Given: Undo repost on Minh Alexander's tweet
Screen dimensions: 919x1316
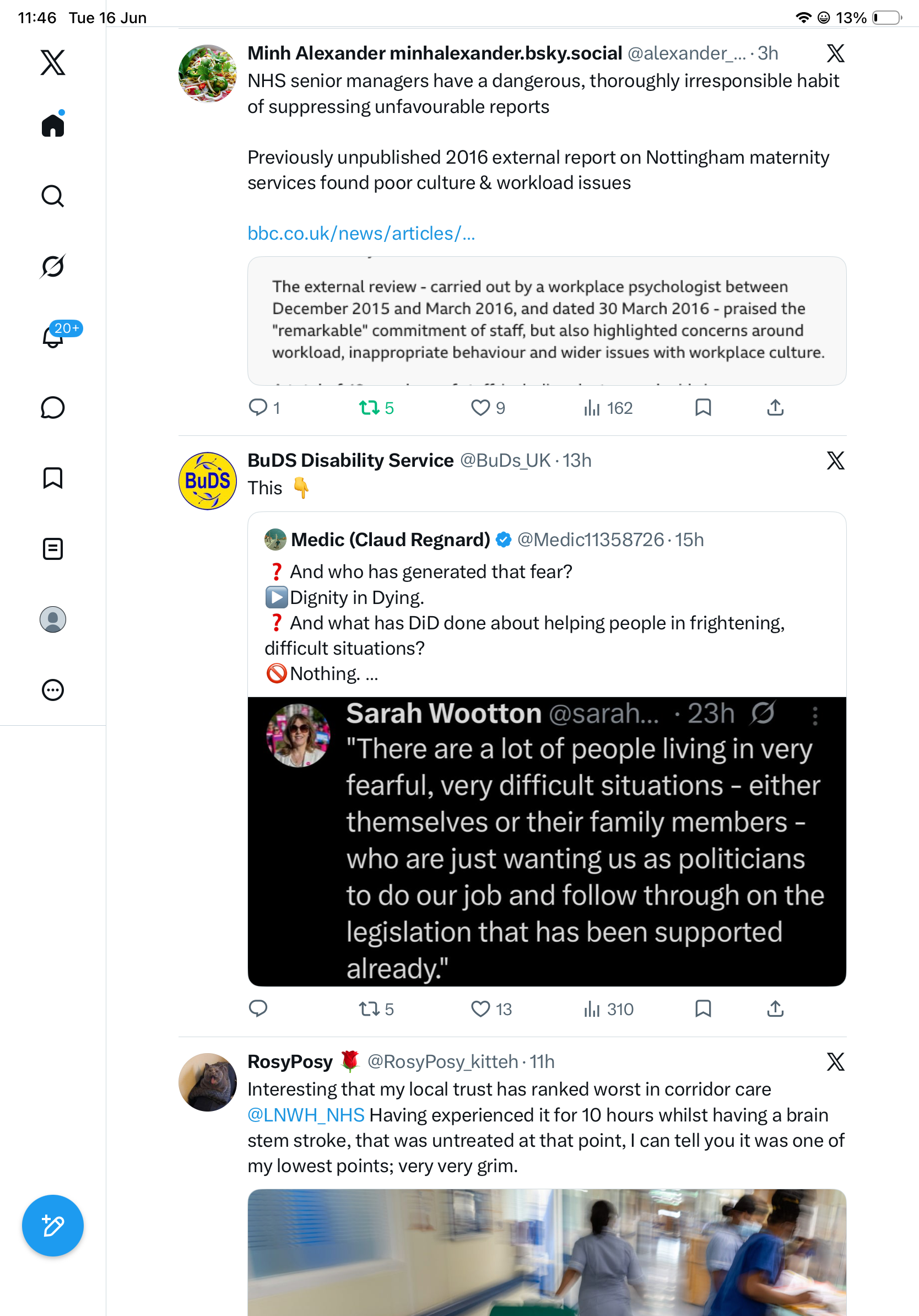Looking at the screenshot, I should (x=376, y=408).
